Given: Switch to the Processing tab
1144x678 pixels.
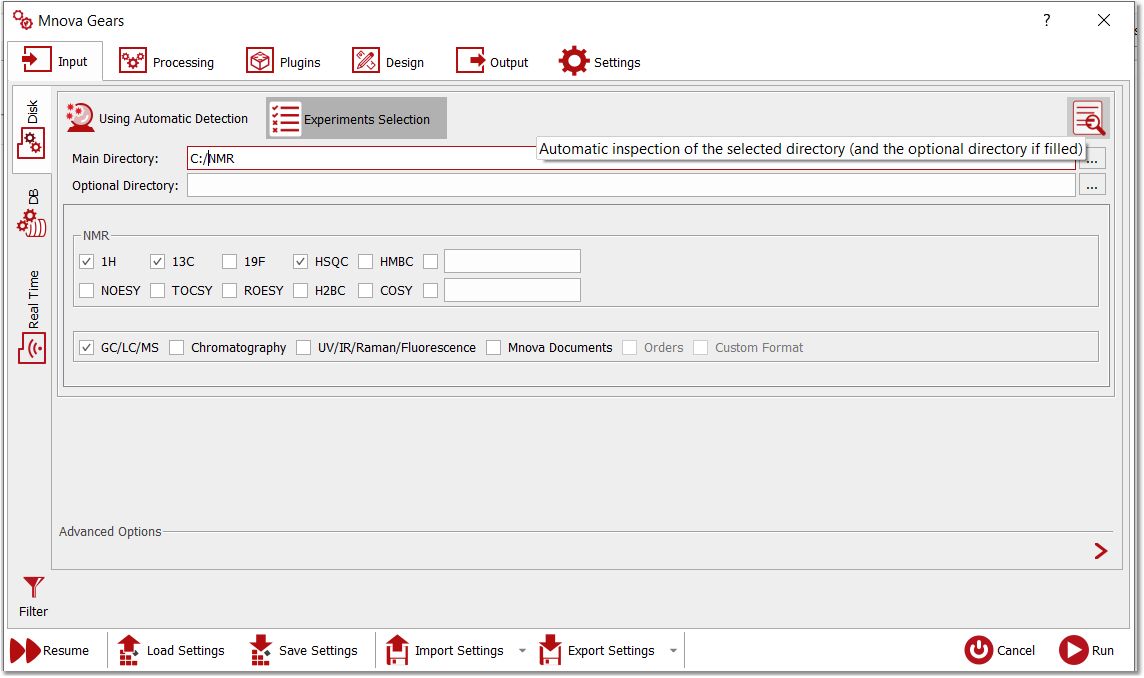Looking at the screenshot, I should pos(166,62).
